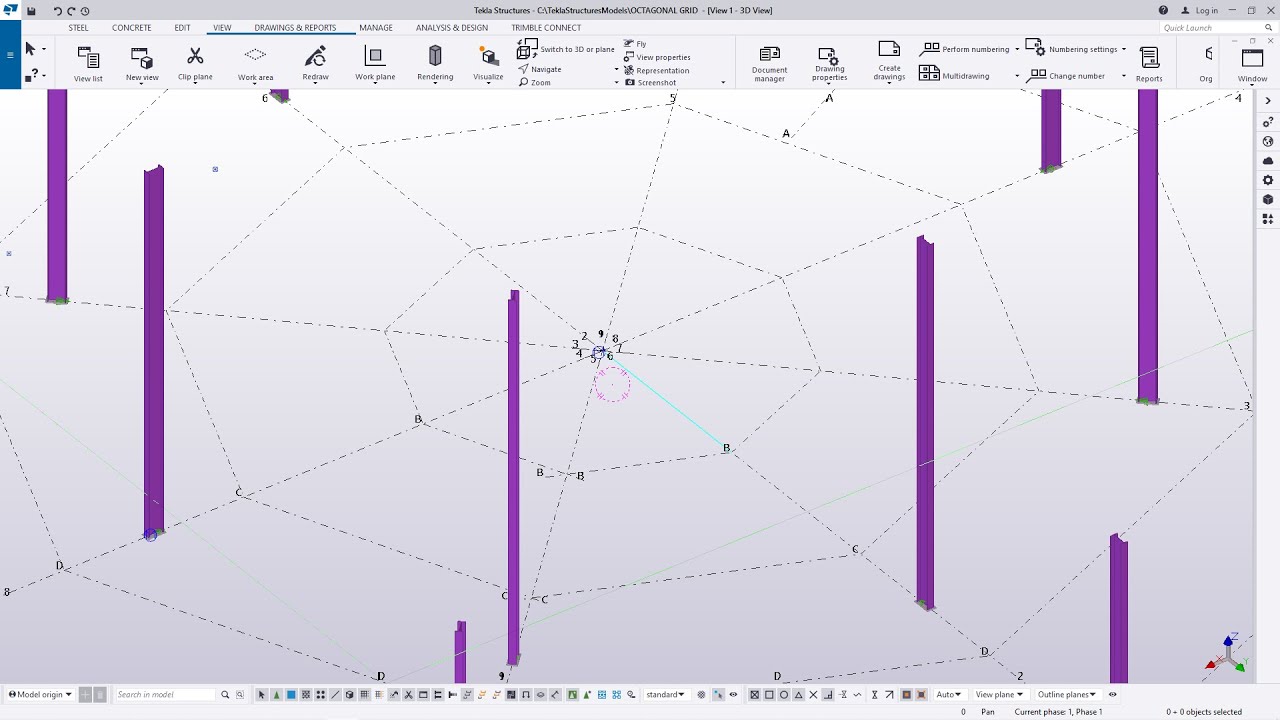Open the Tekla file menu hamburger icon
This screenshot has height=720, width=1280.
click(10, 54)
